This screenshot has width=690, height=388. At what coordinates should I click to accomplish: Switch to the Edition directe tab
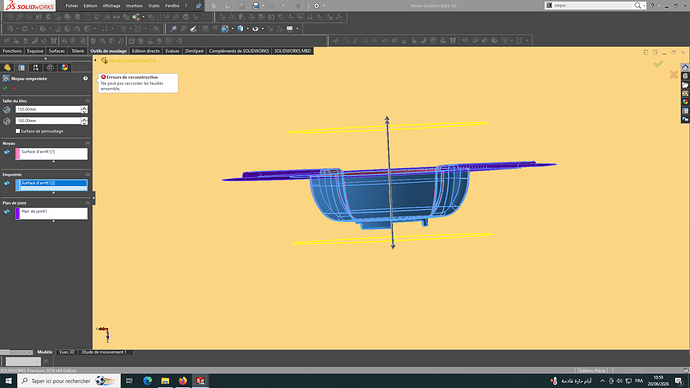pos(146,51)
